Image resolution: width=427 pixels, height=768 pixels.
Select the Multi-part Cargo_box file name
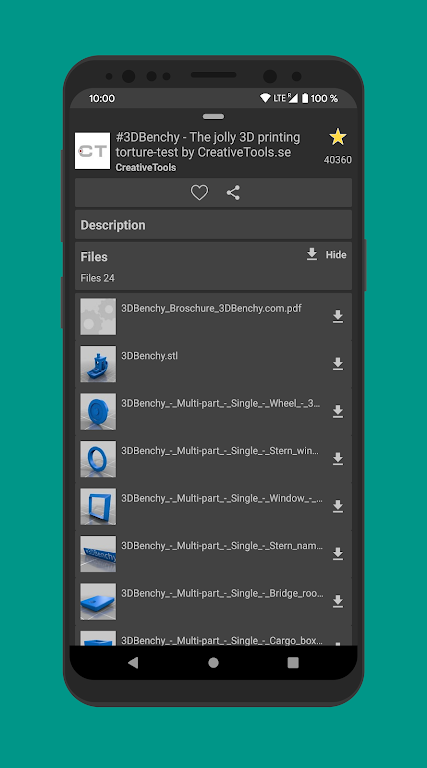222,640
